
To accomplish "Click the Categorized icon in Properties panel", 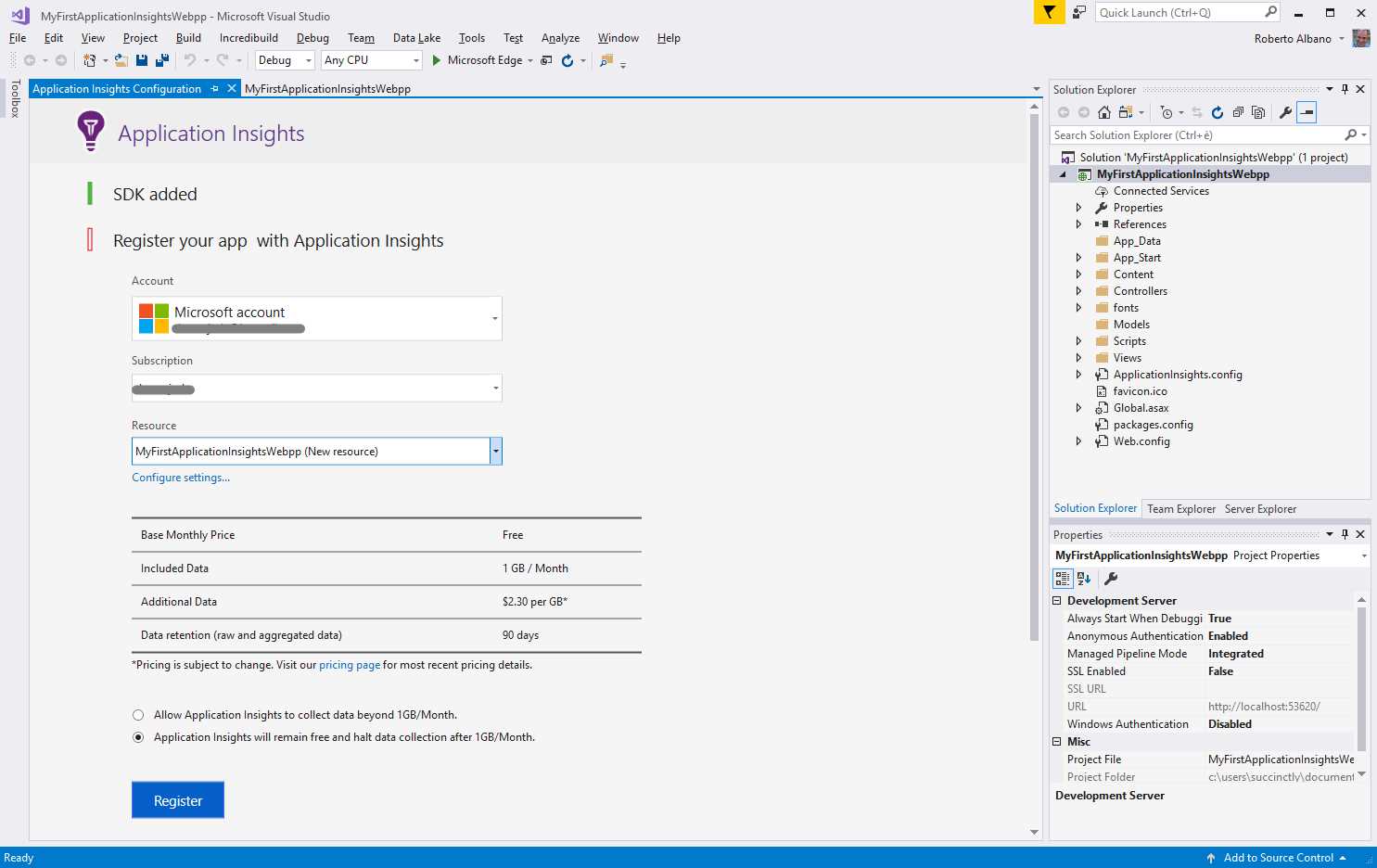I will click(1063, 578).
